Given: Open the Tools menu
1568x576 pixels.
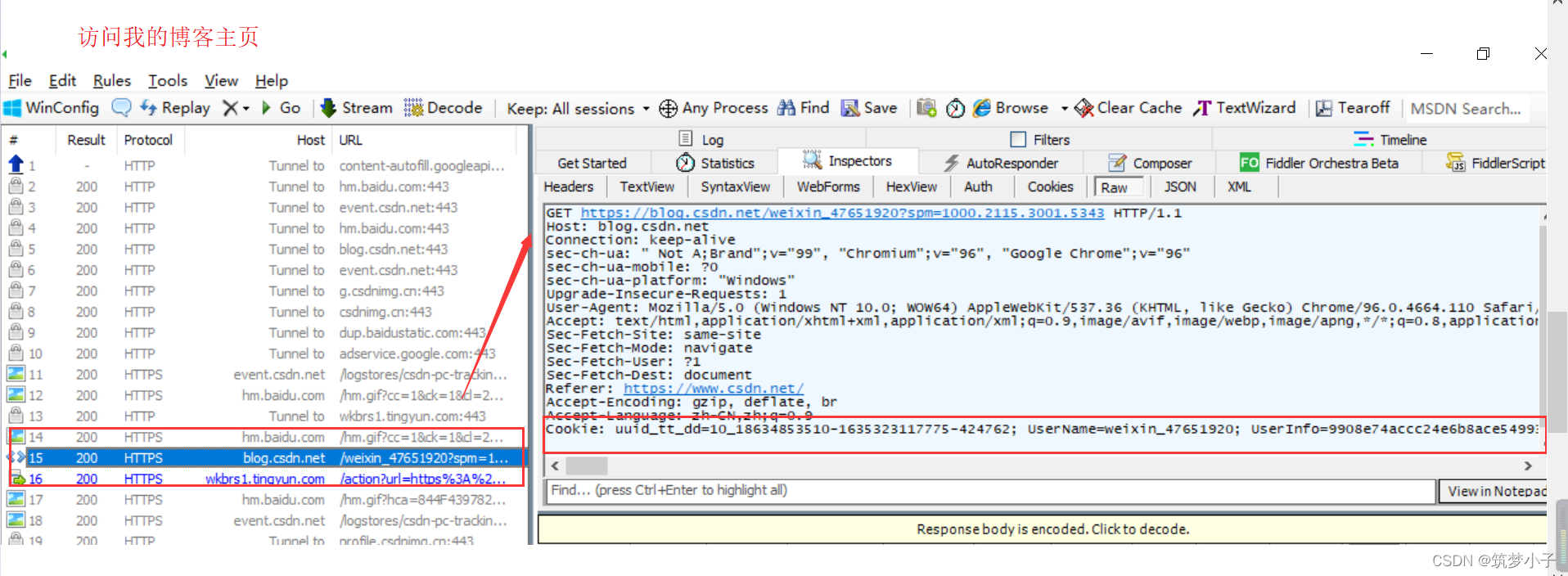Looking at the screenshot, I should pyautogui.click(x=168, y=80).
